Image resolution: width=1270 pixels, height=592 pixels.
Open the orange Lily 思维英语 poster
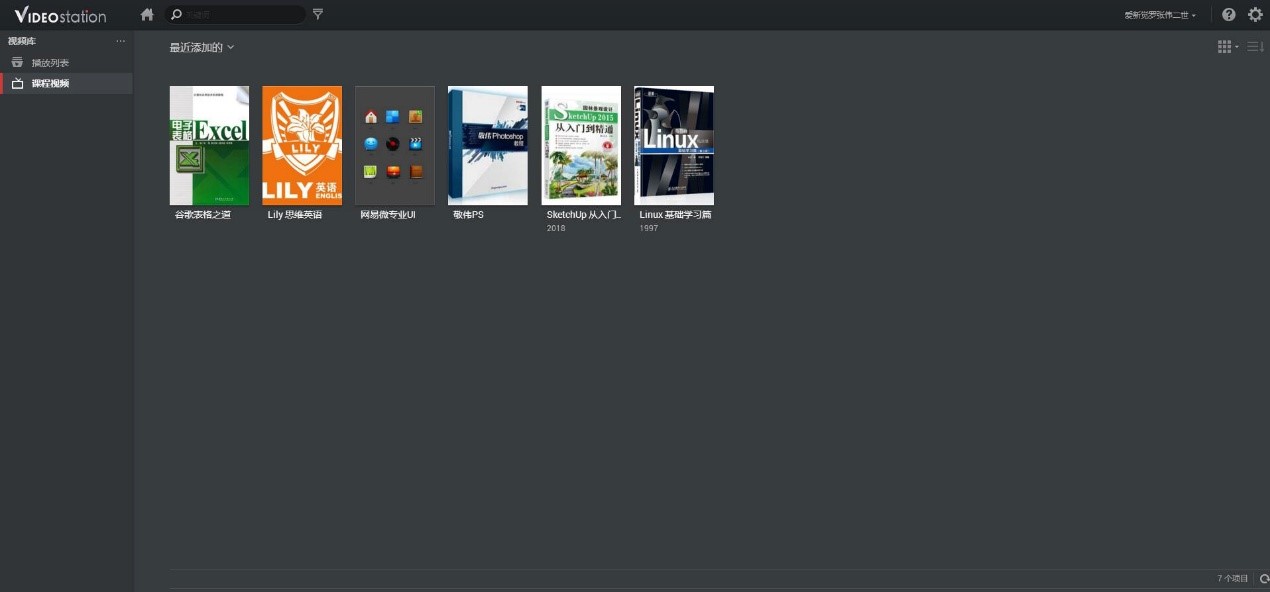pos(302,145)
